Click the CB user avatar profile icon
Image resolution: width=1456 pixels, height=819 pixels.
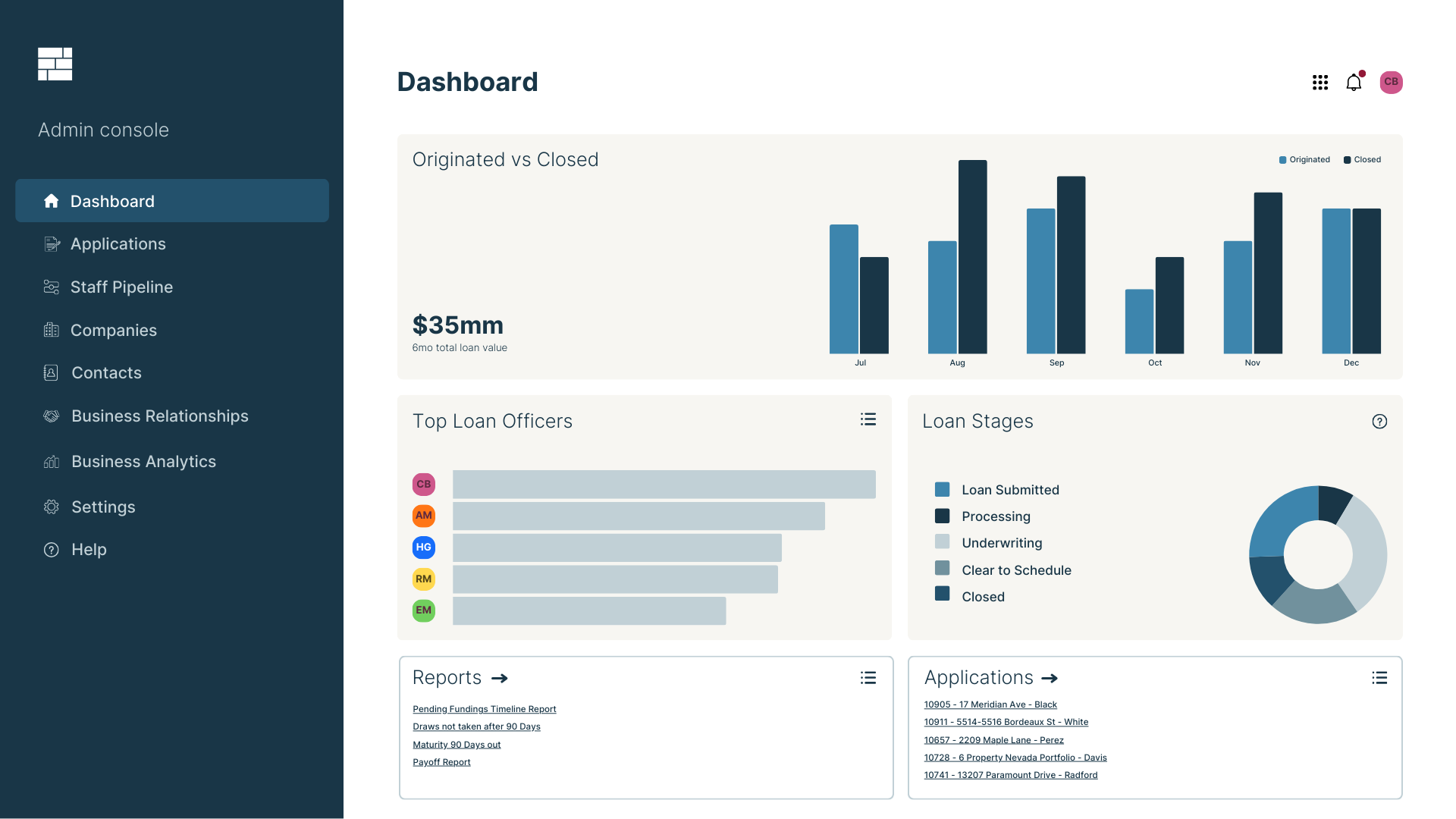point(1390,81)
